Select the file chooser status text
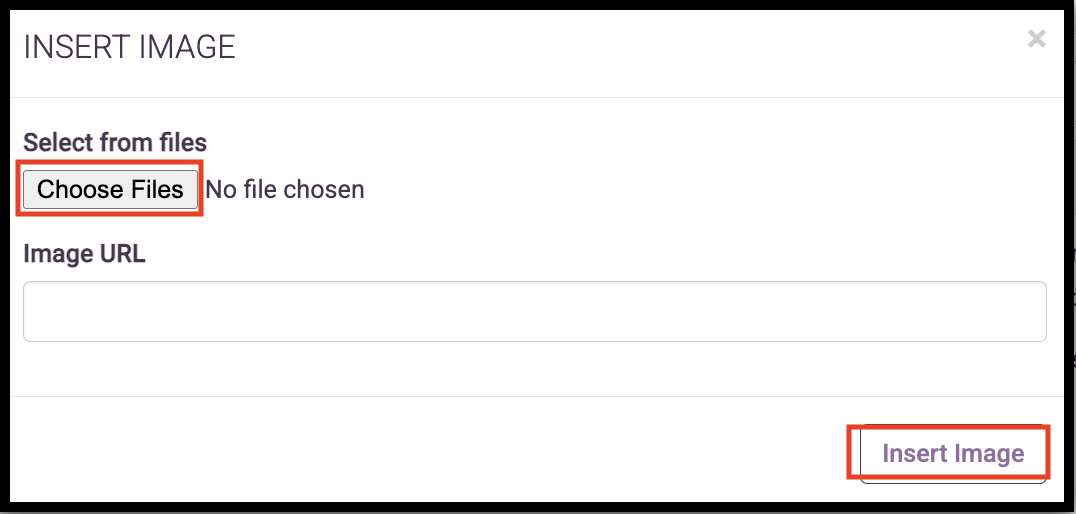Viewport: 1076px width, 514px height. (285, 189)
